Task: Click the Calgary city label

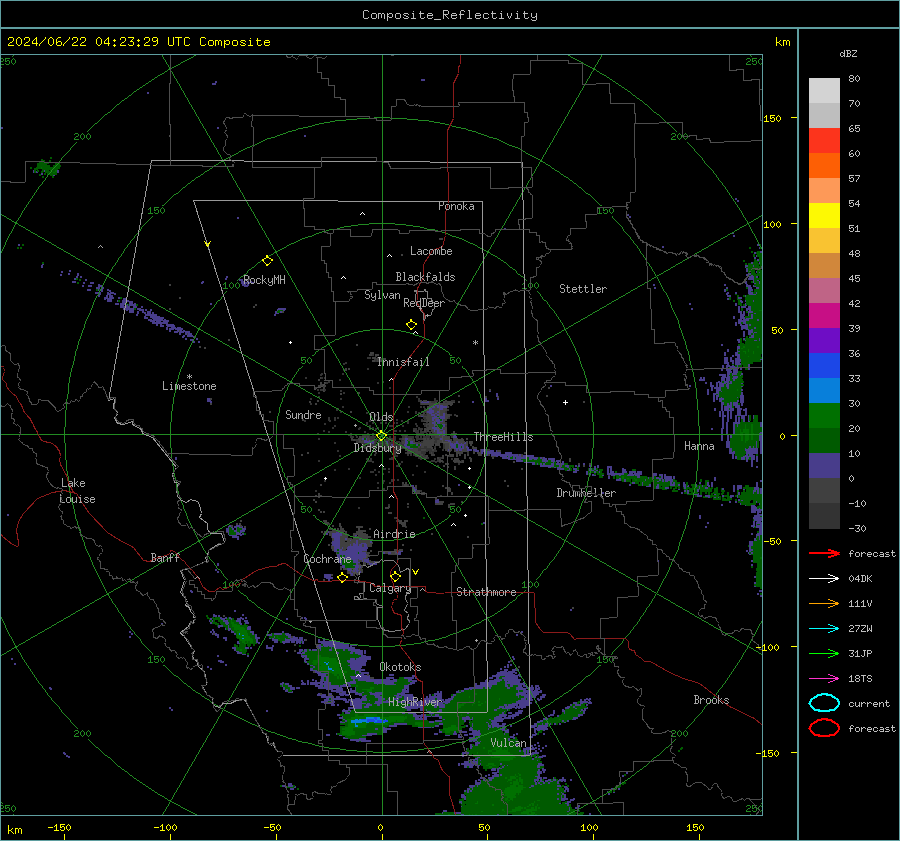Action: point(390,588)
